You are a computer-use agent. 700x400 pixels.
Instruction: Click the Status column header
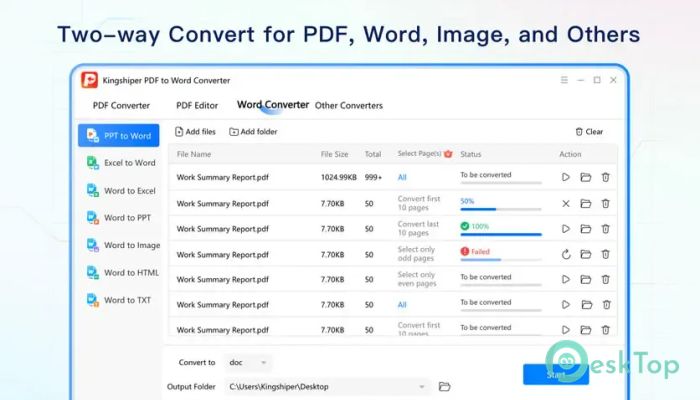coord(471,154)
